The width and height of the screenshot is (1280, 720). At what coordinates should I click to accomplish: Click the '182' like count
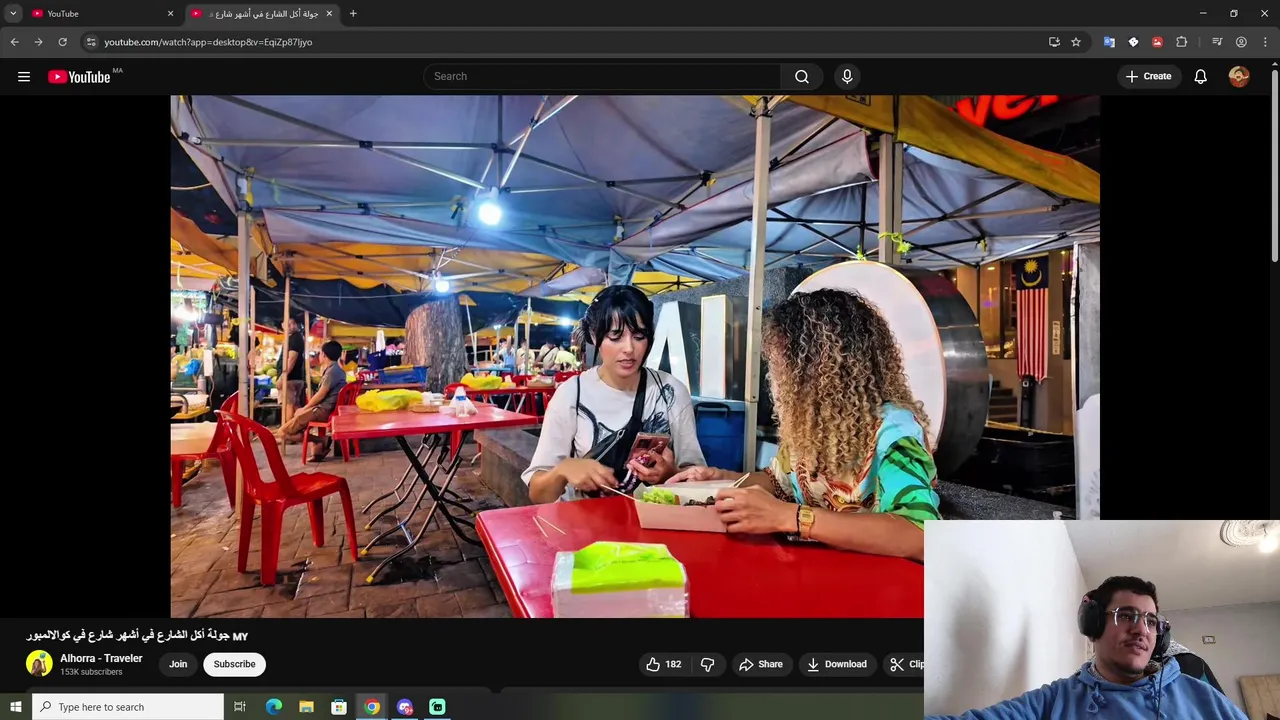pos(673,664)
